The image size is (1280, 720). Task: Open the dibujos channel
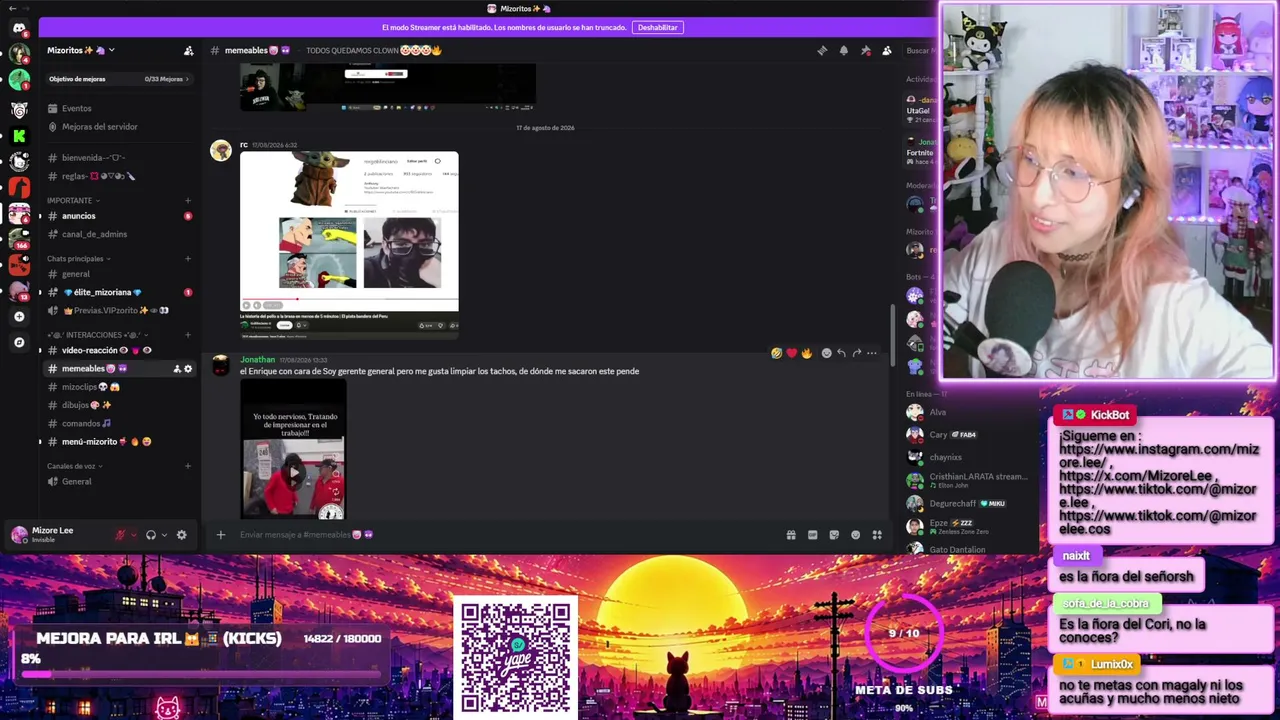click(119, 405)
